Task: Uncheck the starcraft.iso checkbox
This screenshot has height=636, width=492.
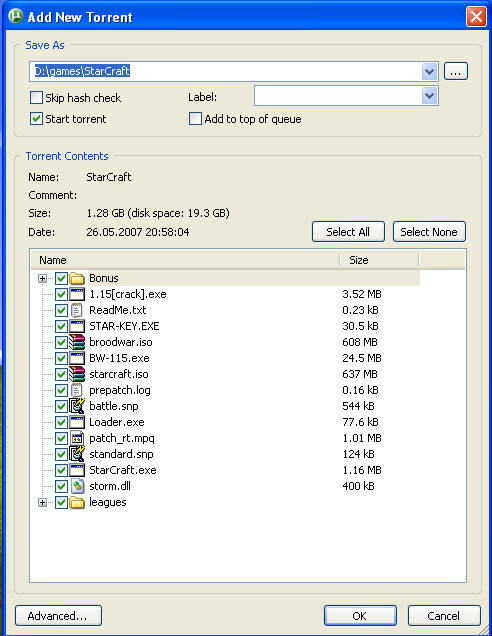Action: coord(61,374)
